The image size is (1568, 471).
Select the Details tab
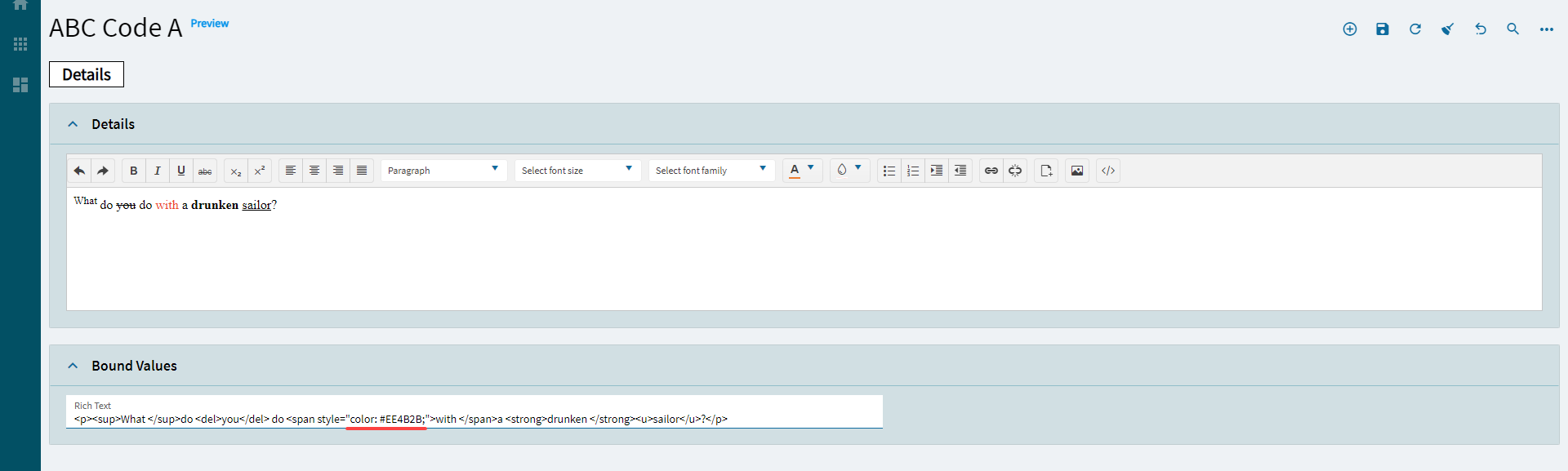tap(87, 74)
